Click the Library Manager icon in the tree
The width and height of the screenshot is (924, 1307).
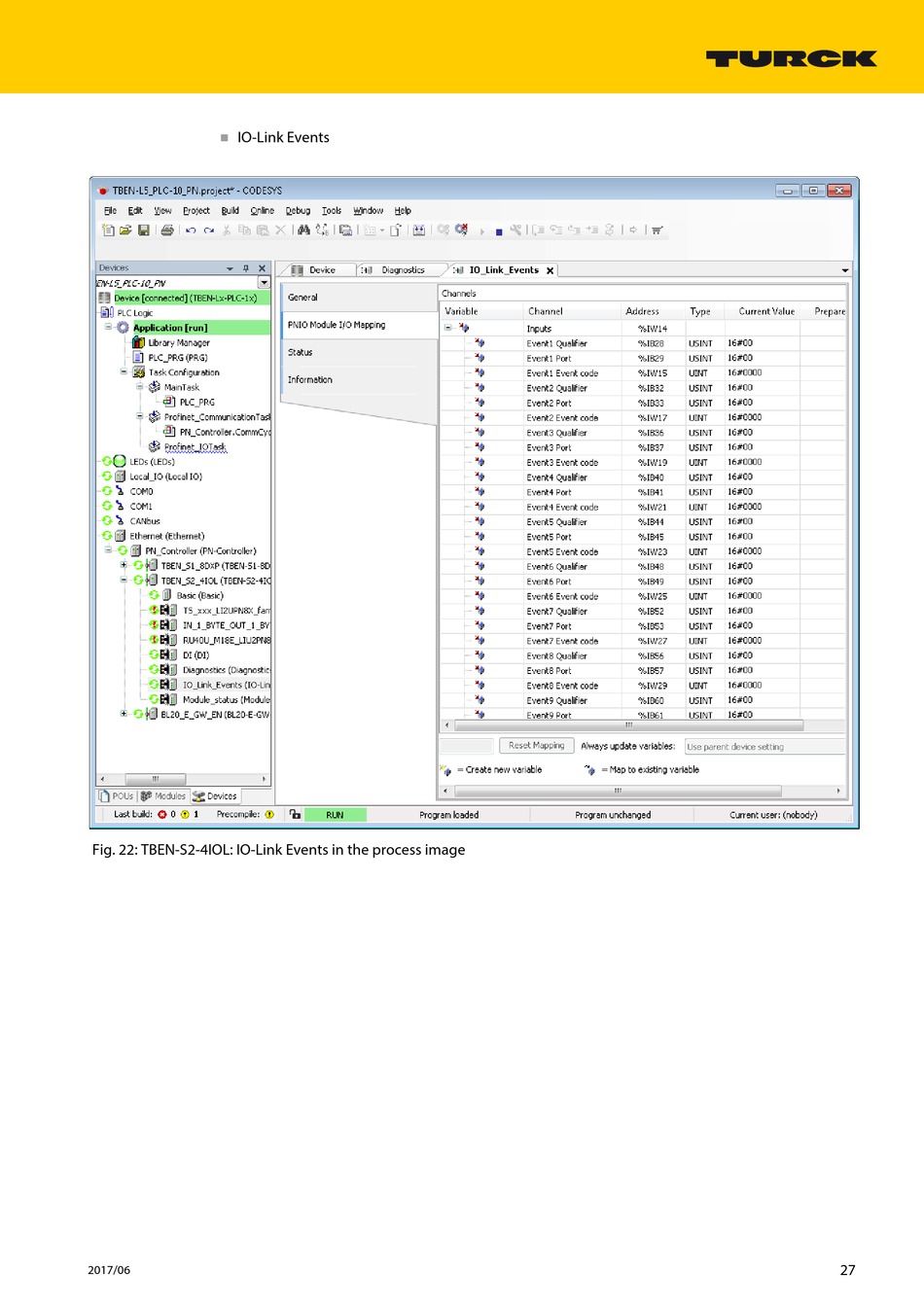coord(139,342)
